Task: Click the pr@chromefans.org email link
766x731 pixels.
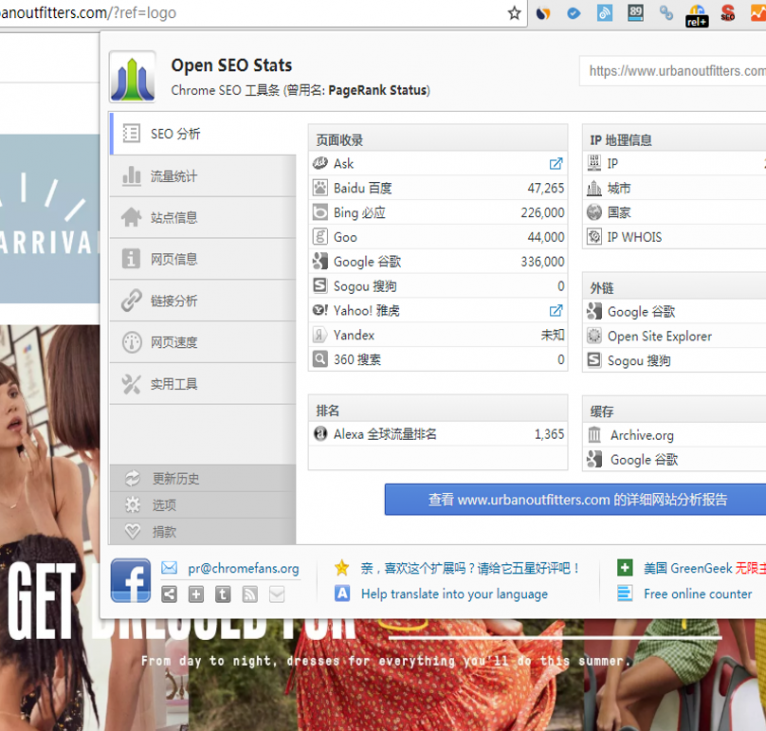Action: (x=242, y=568)
